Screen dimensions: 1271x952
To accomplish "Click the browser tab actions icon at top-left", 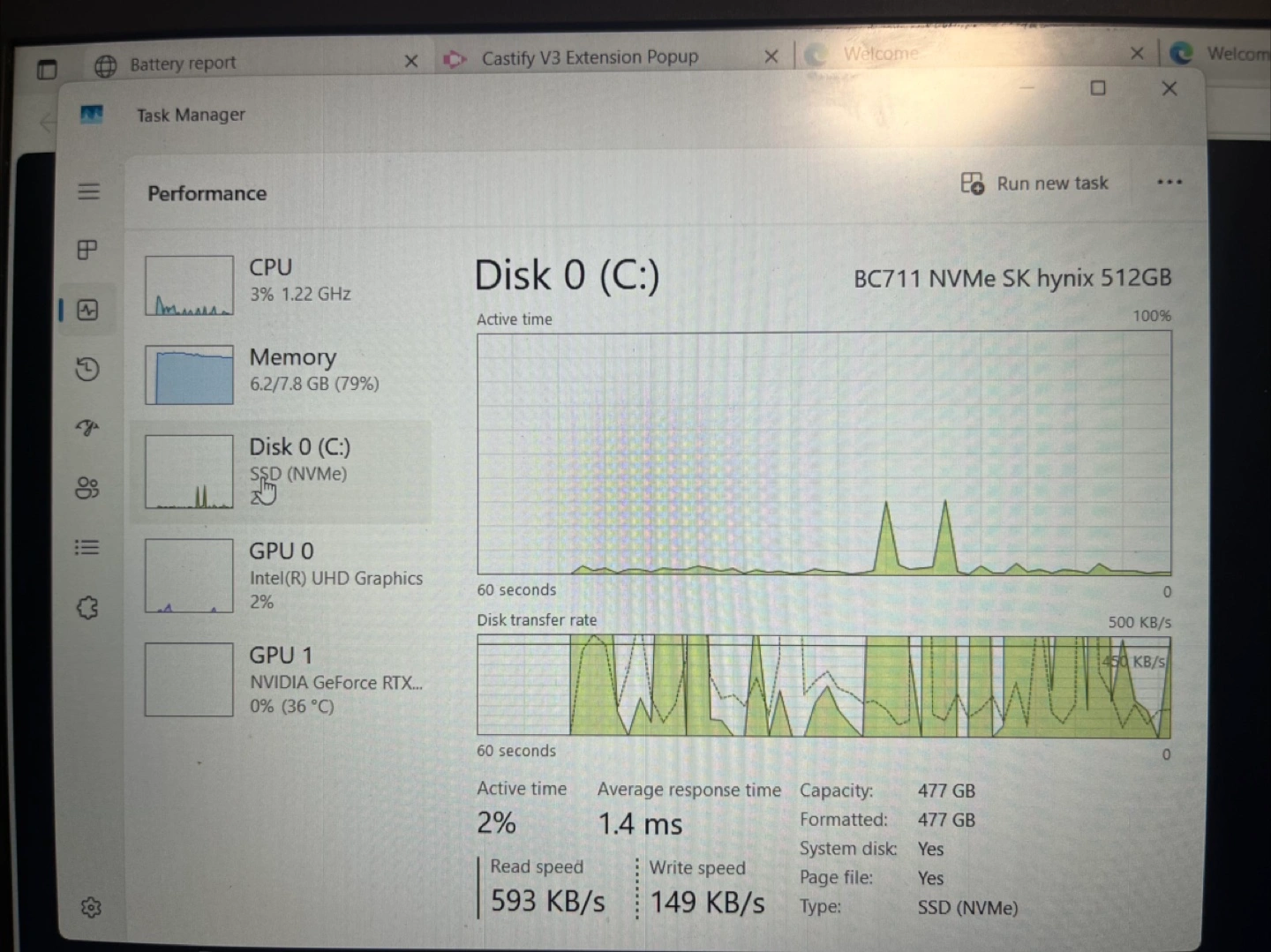I will [47, 69].
